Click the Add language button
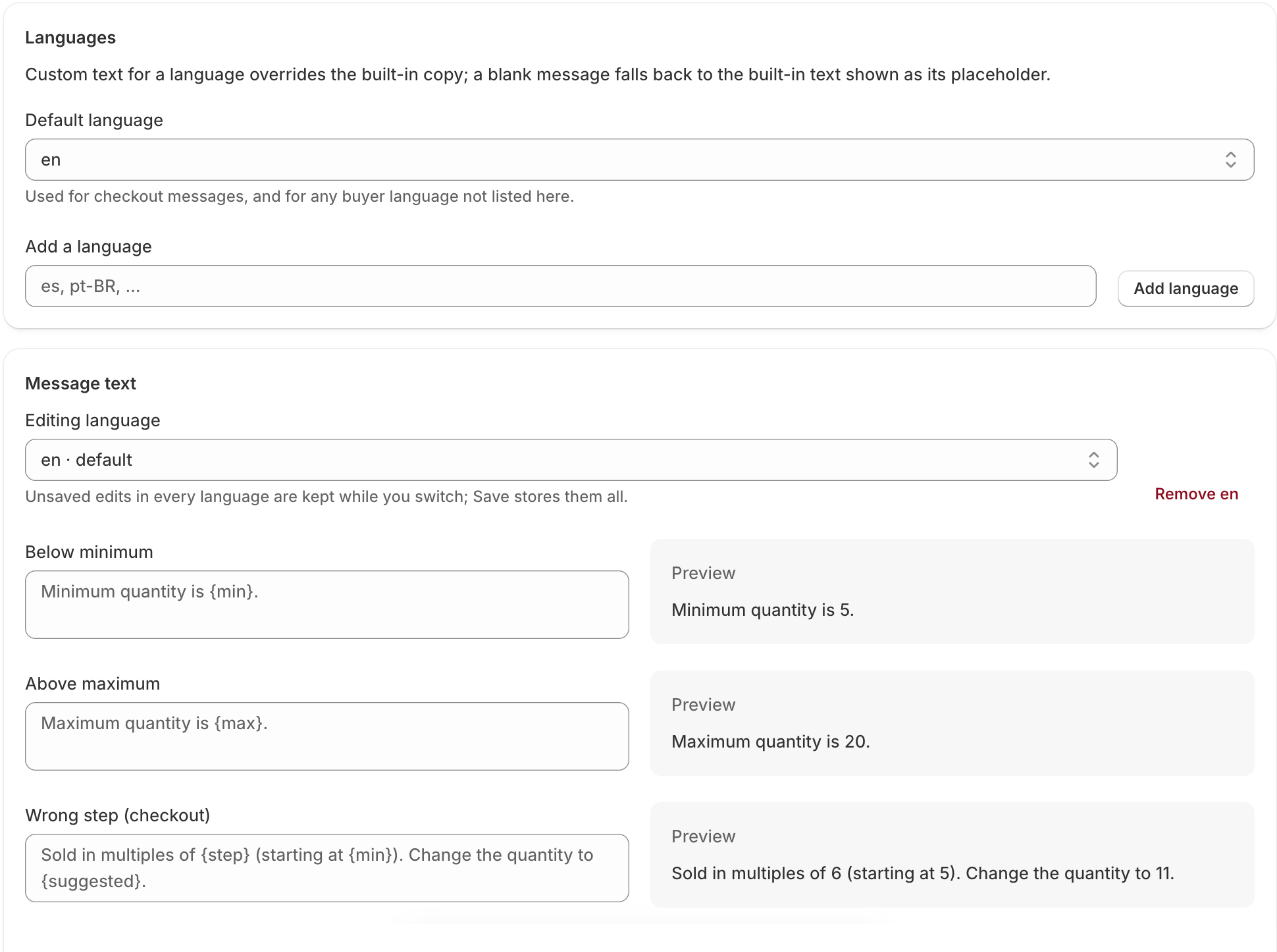Viewport: 1277px width, 952px height. 1185,288
